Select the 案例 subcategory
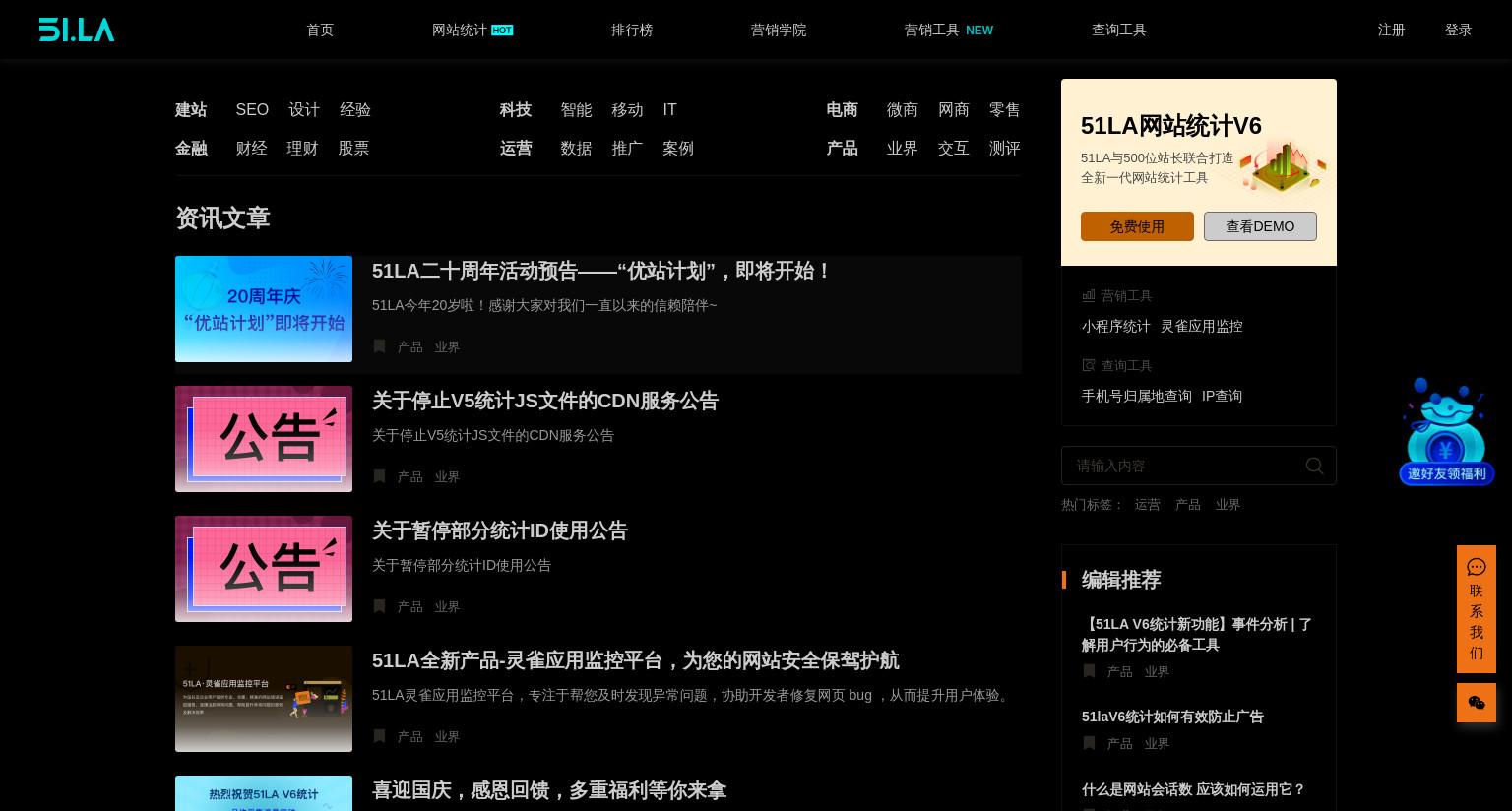The height and width of the screenshot is (811, 1512). tap(678, 148)
